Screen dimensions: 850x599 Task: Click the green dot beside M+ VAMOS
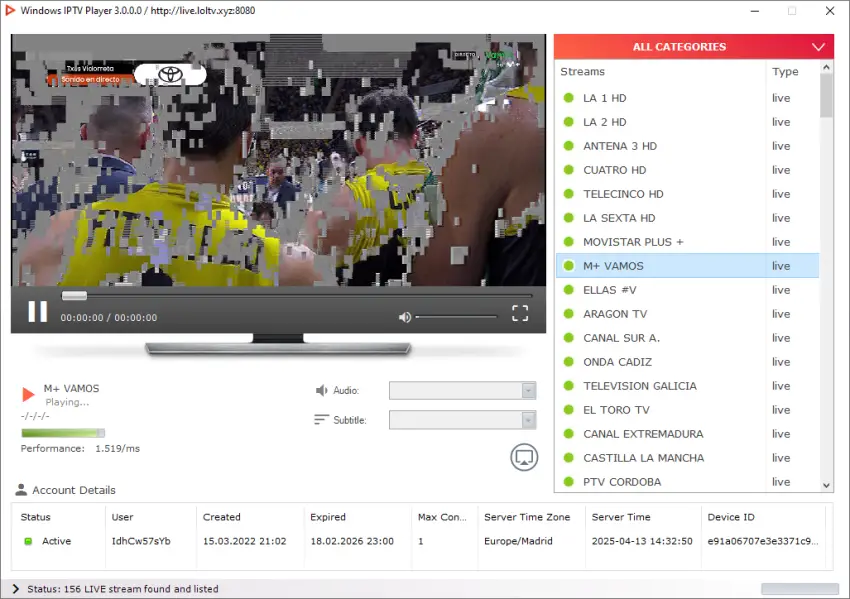[x=569, y=266]
